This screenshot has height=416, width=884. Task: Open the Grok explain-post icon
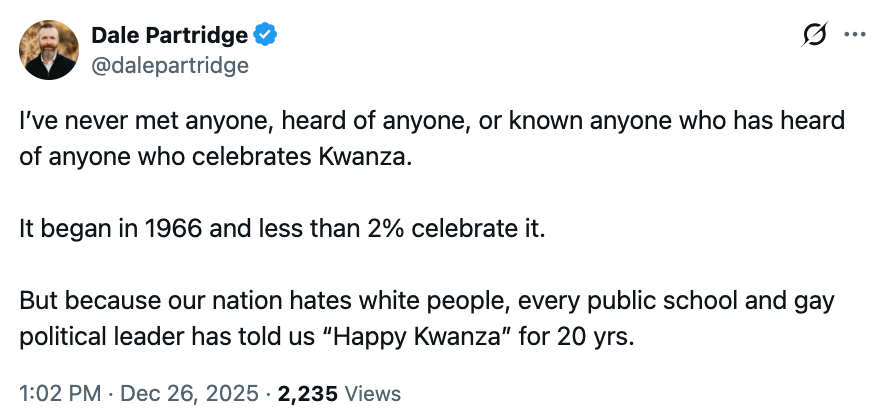[816, 35]
